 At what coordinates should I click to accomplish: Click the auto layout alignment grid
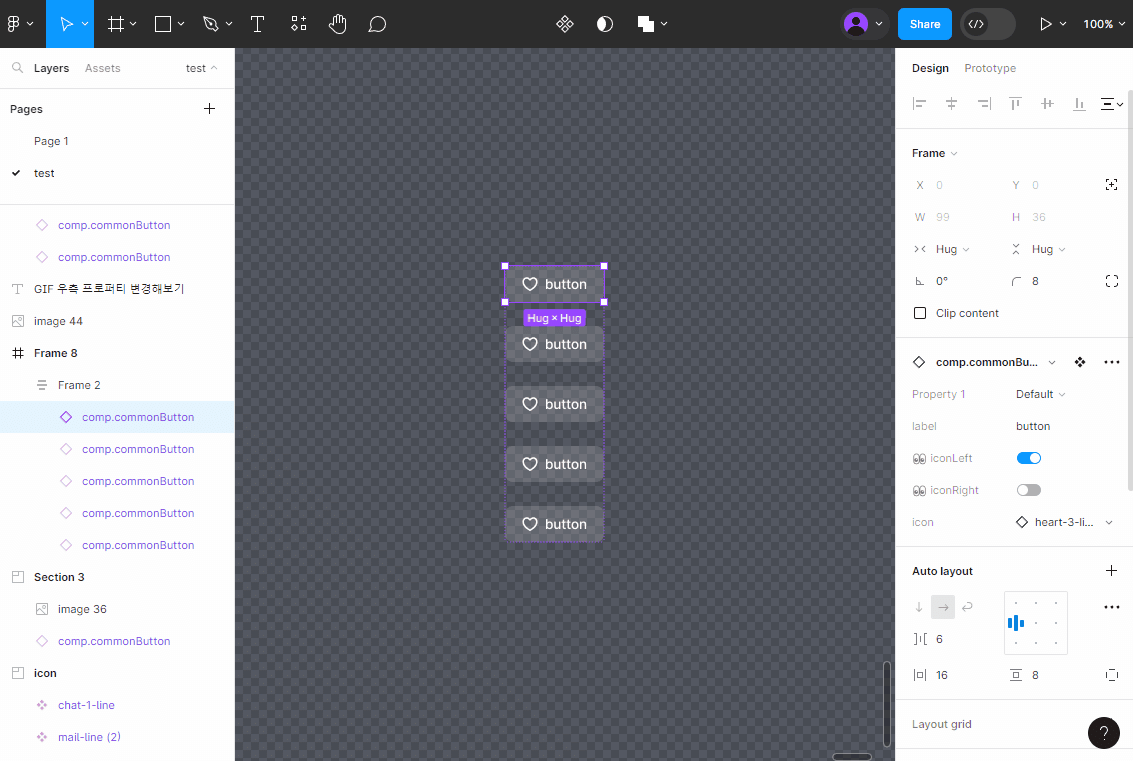click(1035, 623)
